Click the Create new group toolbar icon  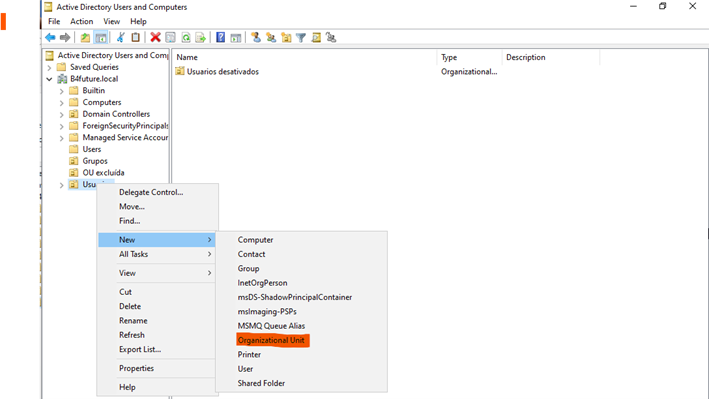point(271,38)
